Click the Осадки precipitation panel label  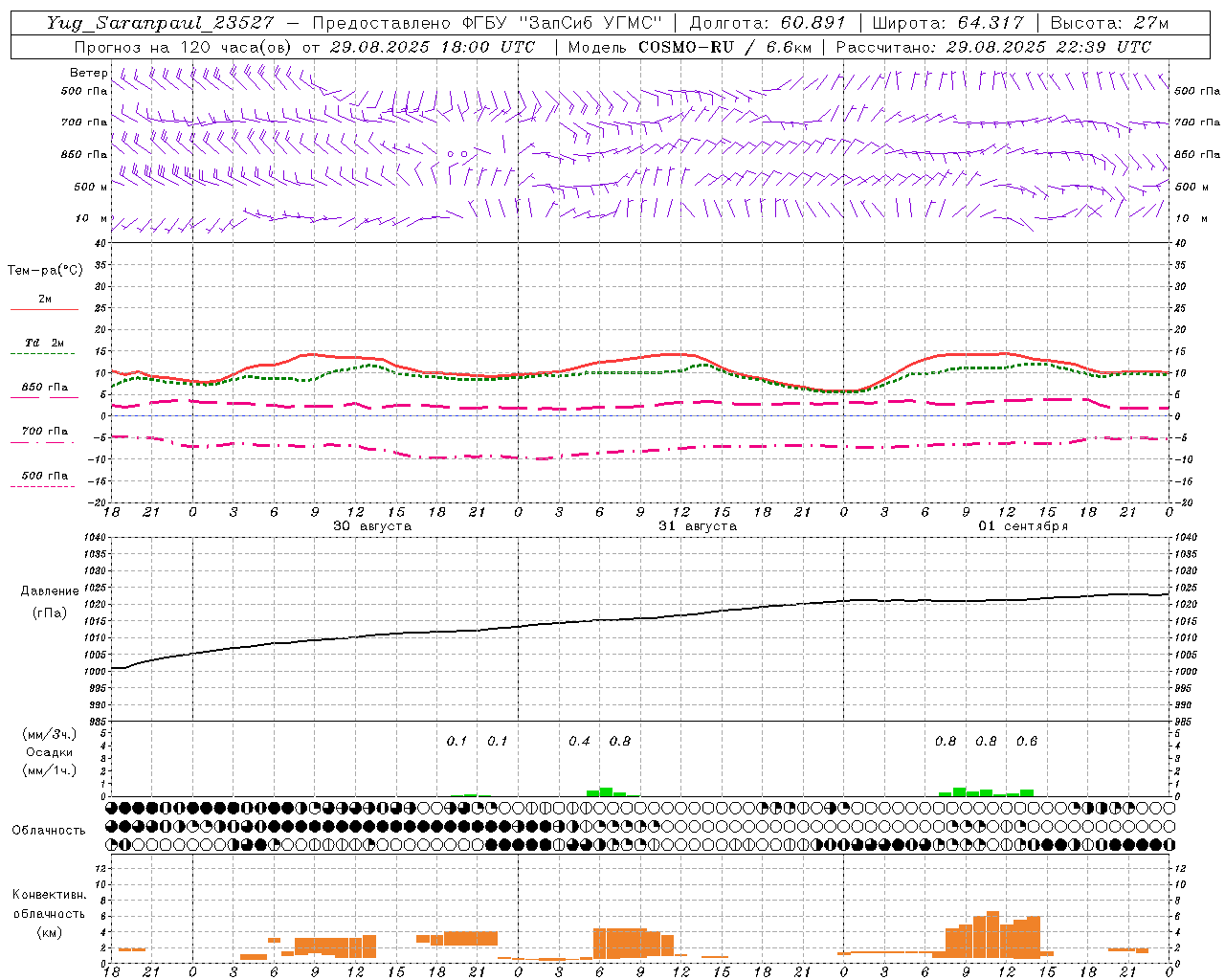click(x=50, y=752)
